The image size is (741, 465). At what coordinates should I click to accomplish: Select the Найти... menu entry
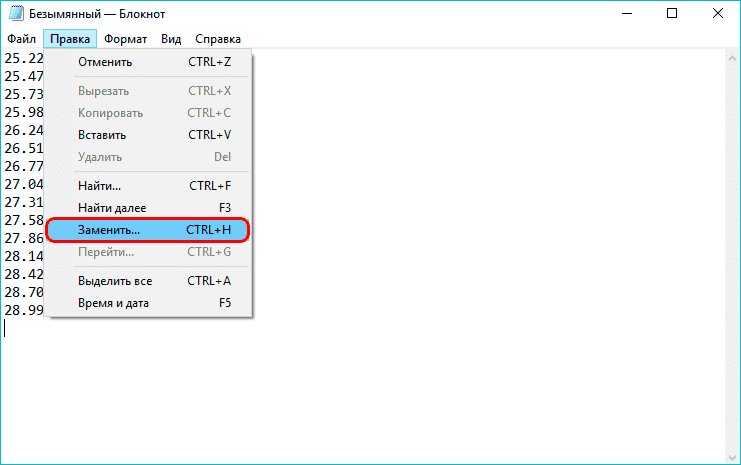coord(99,185)
